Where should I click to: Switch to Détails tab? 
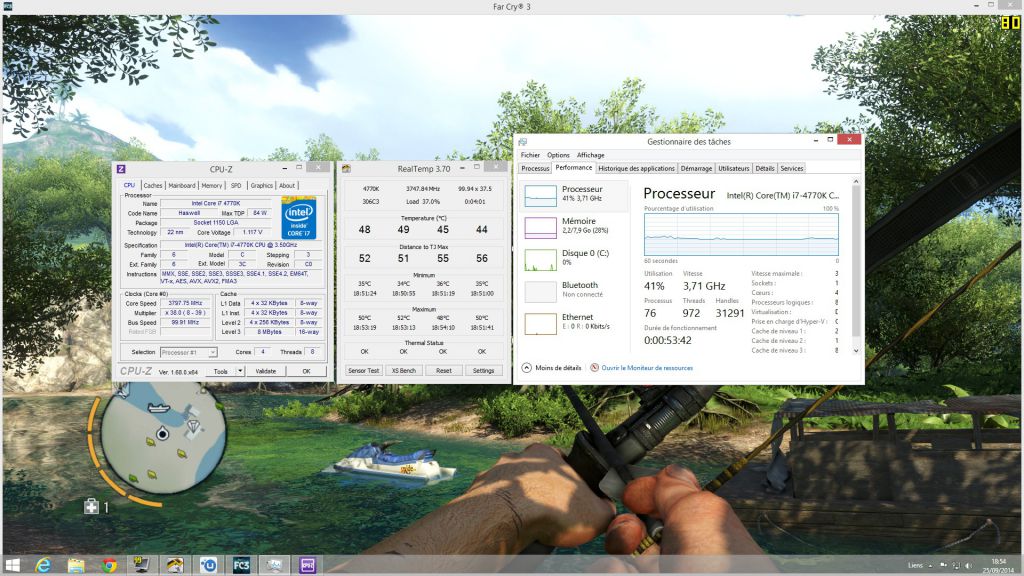point(765,168)
